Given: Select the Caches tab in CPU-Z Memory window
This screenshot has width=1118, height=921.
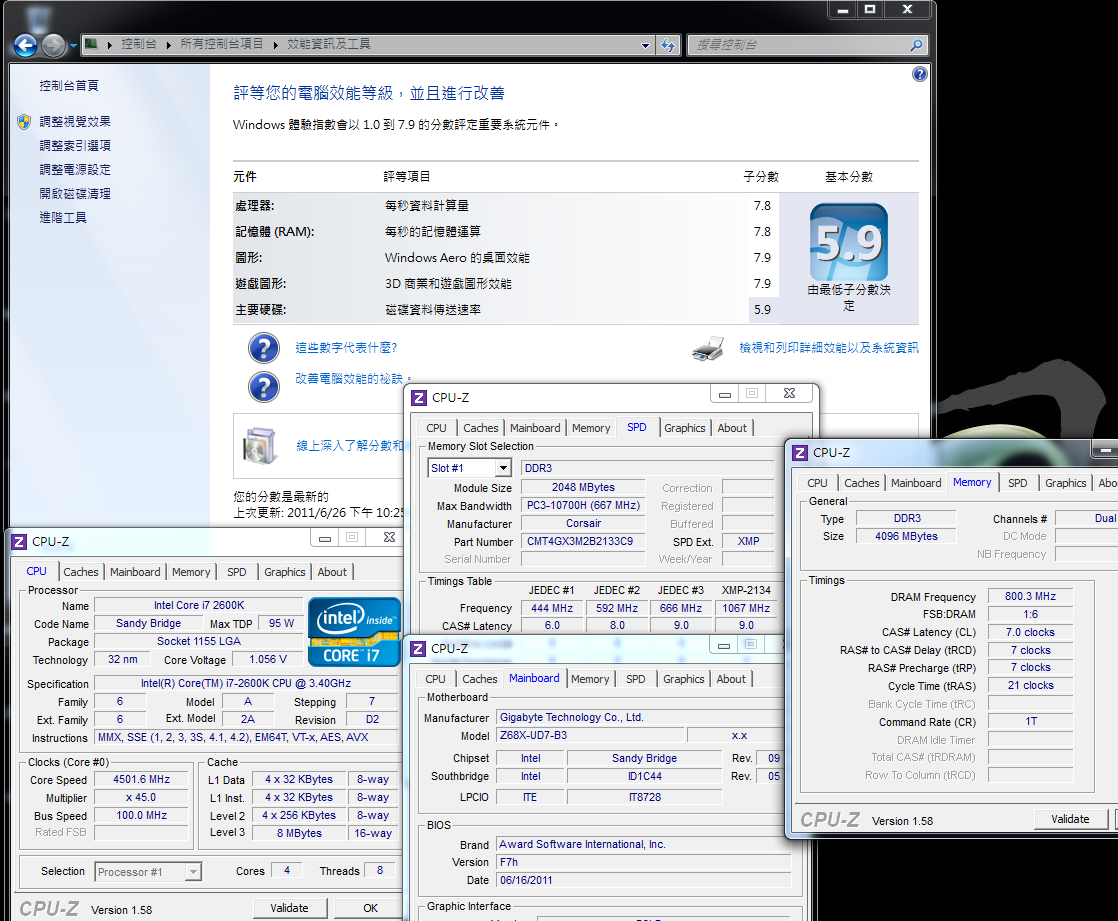Looking at the screenshot, I should [861, 483].
